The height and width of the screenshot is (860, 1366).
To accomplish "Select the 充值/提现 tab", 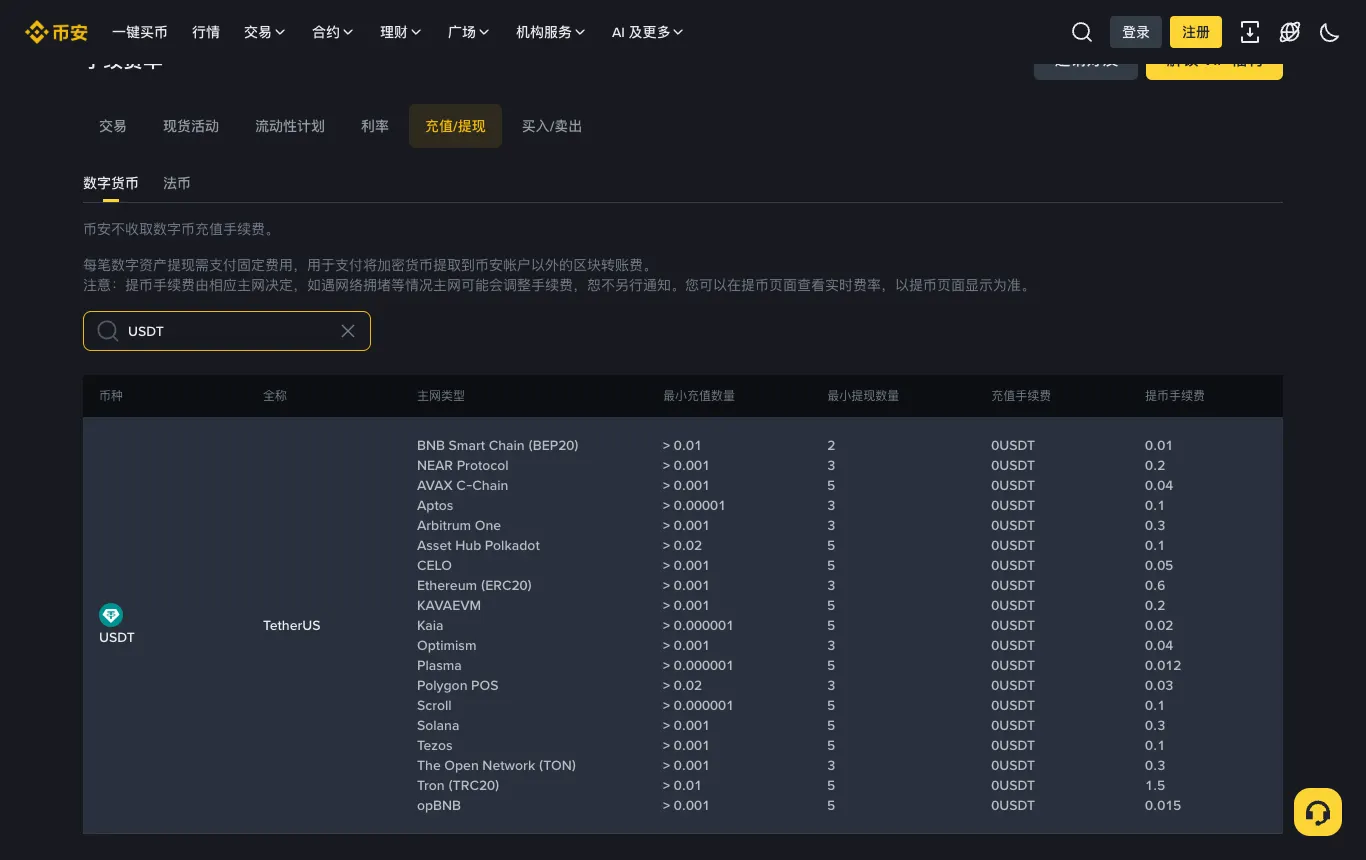I will click(455, 126).
